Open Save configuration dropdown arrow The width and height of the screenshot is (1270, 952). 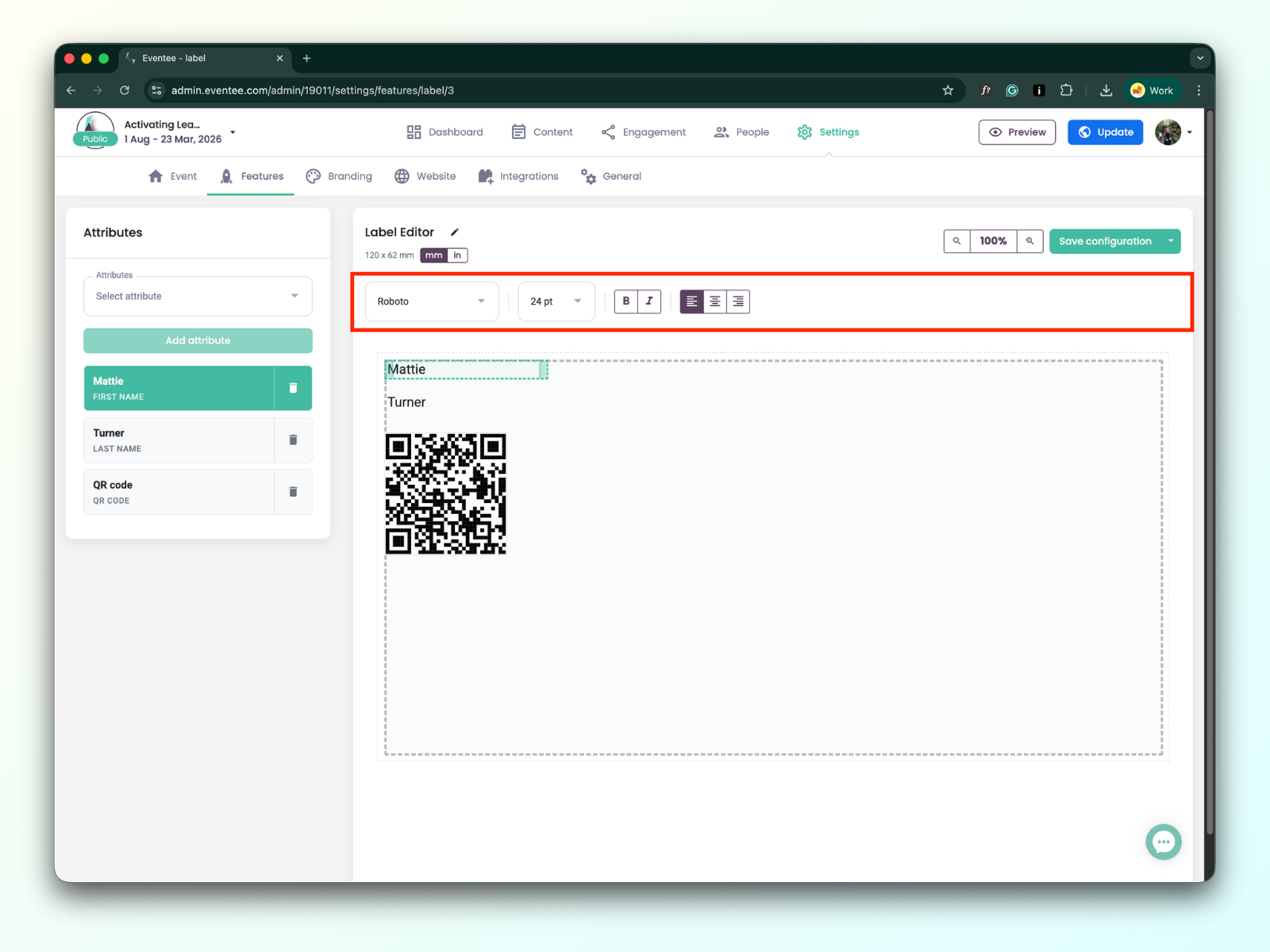coord(1171,241)
